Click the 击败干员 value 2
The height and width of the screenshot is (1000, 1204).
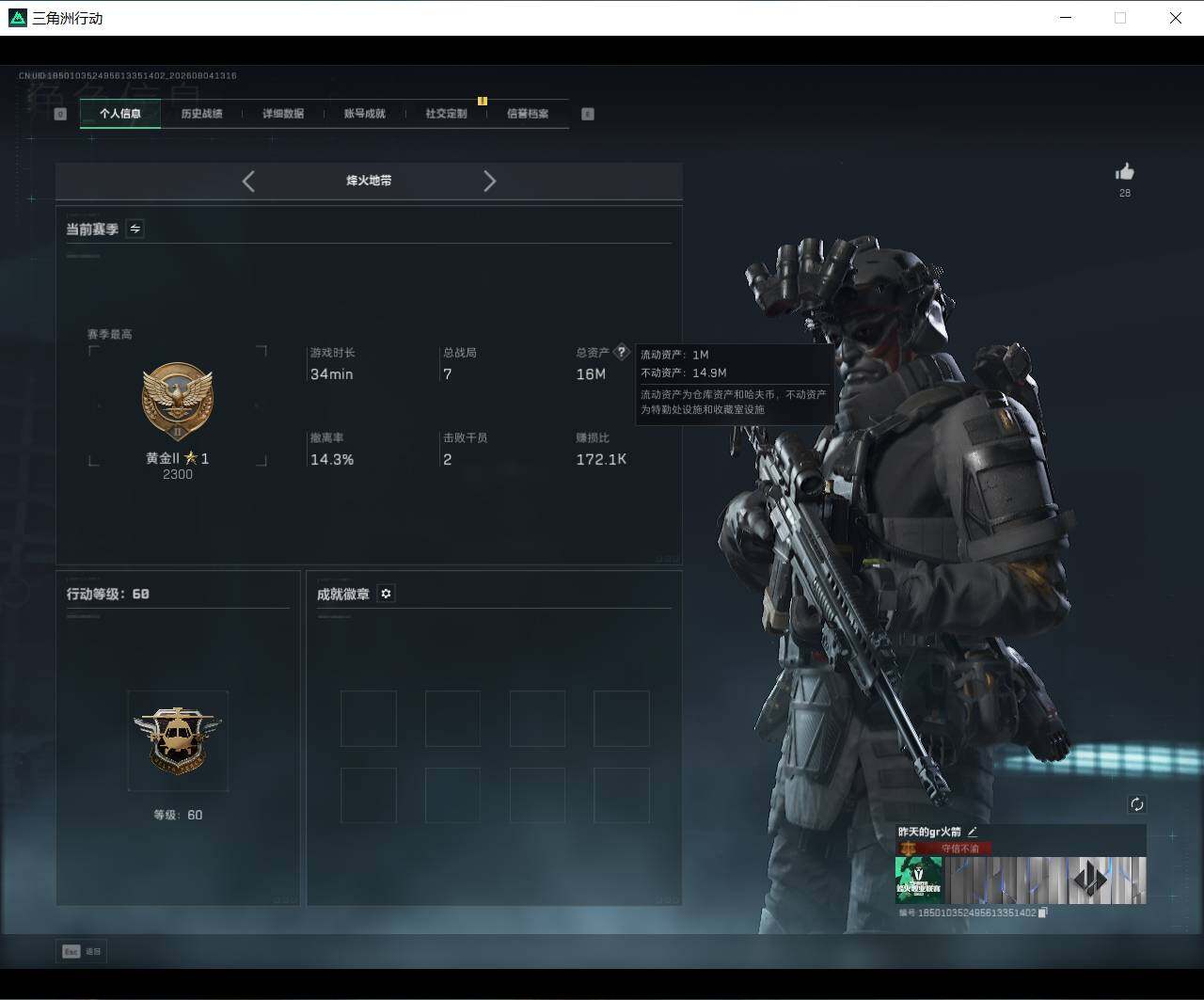tap(448, 460)
